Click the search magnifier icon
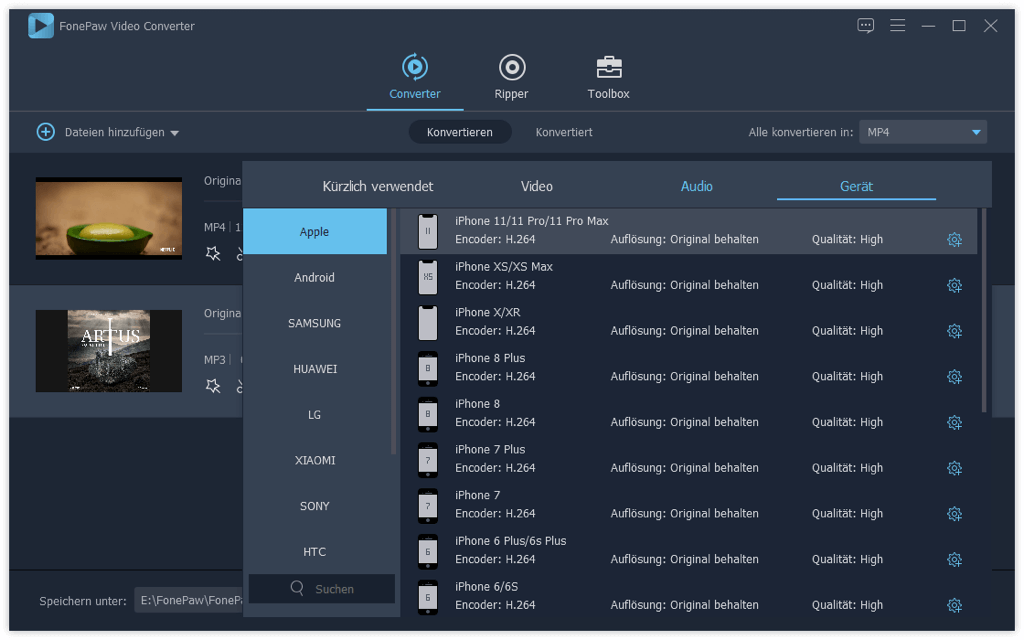The image size is (1024, 640). (x=297, y=588)
